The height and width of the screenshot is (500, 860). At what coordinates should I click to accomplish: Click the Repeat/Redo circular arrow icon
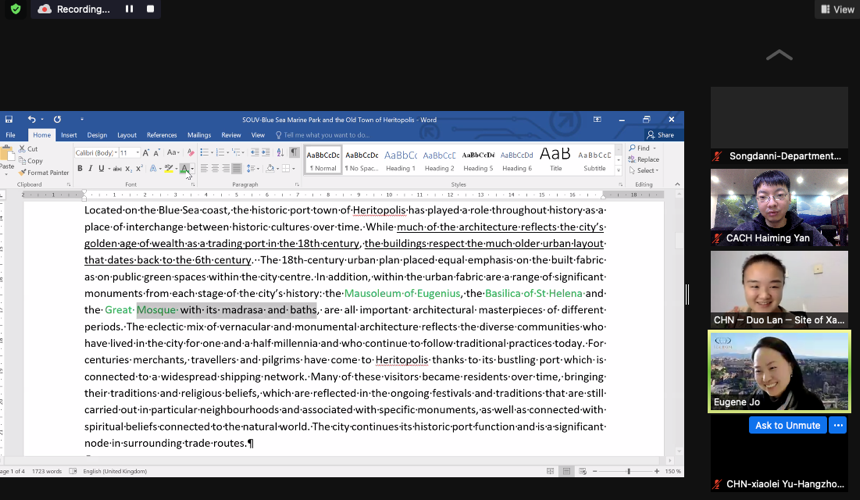coord(57,119)
